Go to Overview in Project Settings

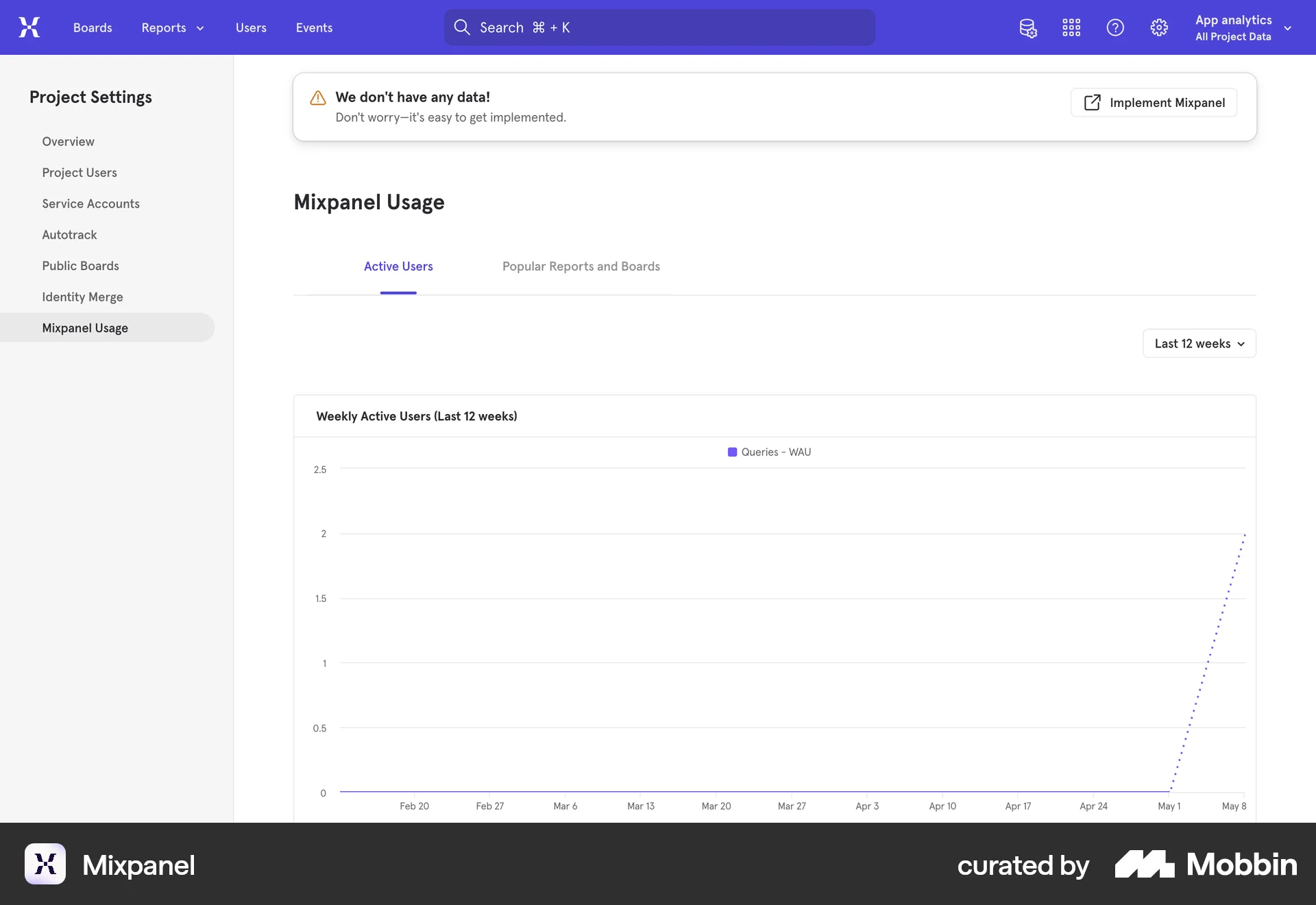68,141
